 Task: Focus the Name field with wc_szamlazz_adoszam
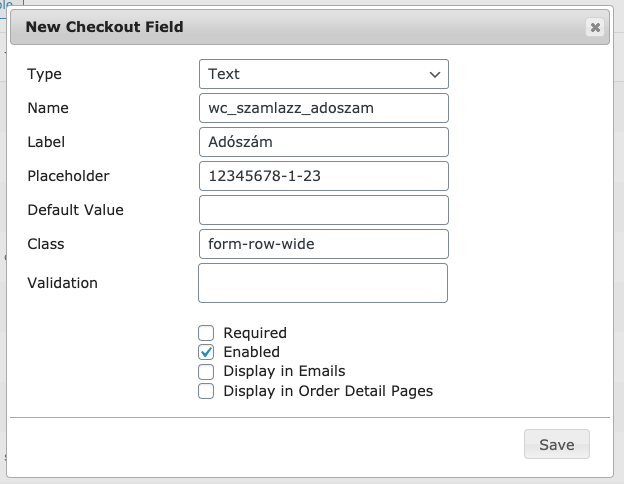[324, 108]
